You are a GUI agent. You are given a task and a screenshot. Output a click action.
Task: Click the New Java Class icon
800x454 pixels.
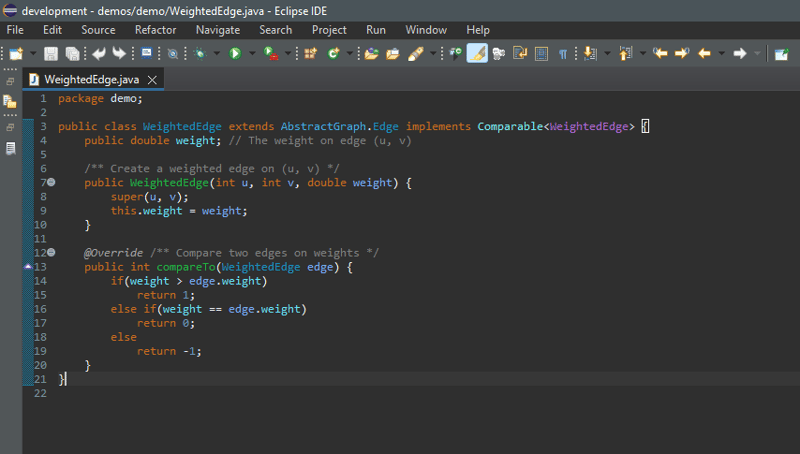coord(333,53)
